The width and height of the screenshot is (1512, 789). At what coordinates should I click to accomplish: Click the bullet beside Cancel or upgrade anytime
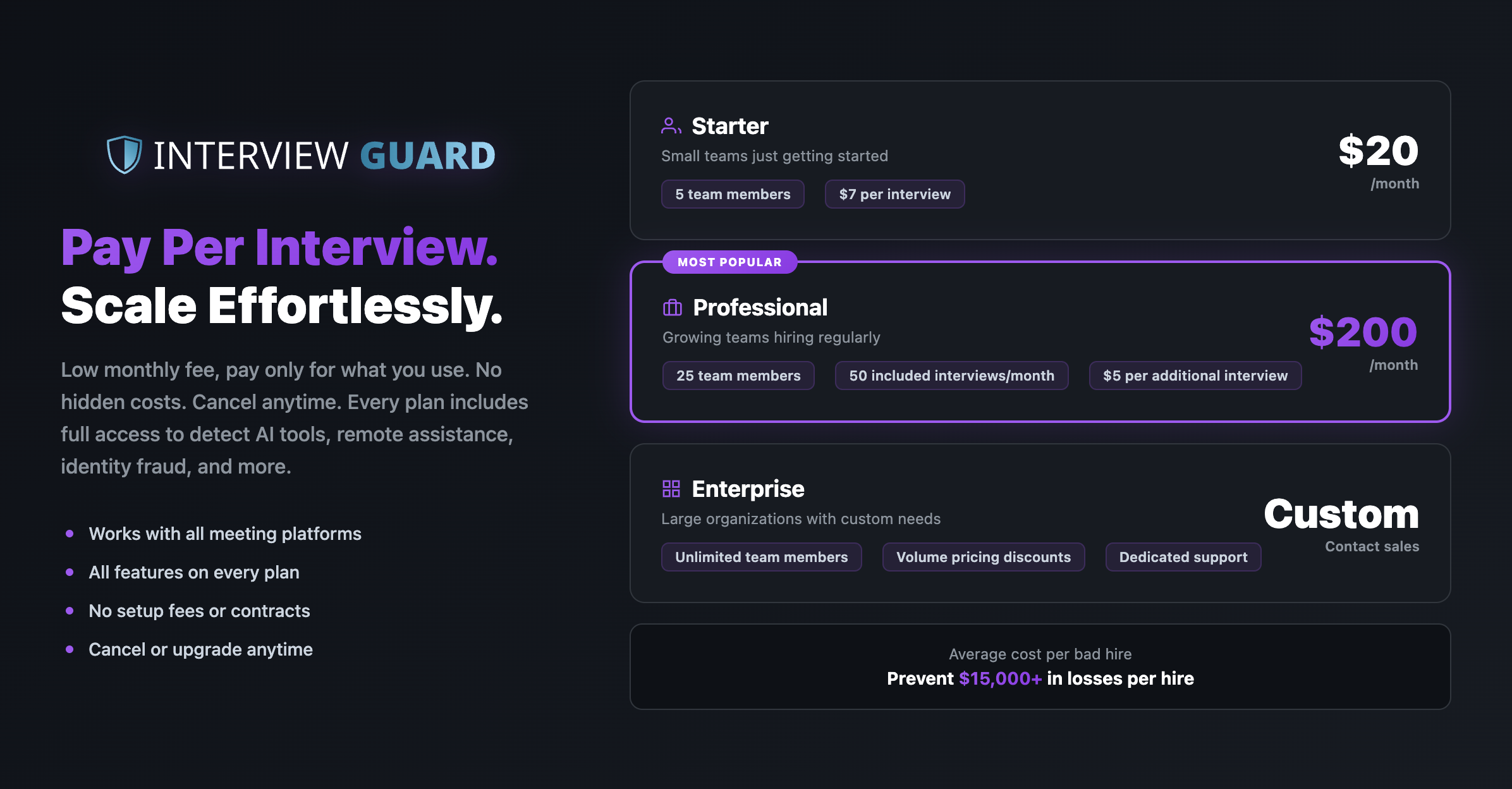[x=71, y=649]
